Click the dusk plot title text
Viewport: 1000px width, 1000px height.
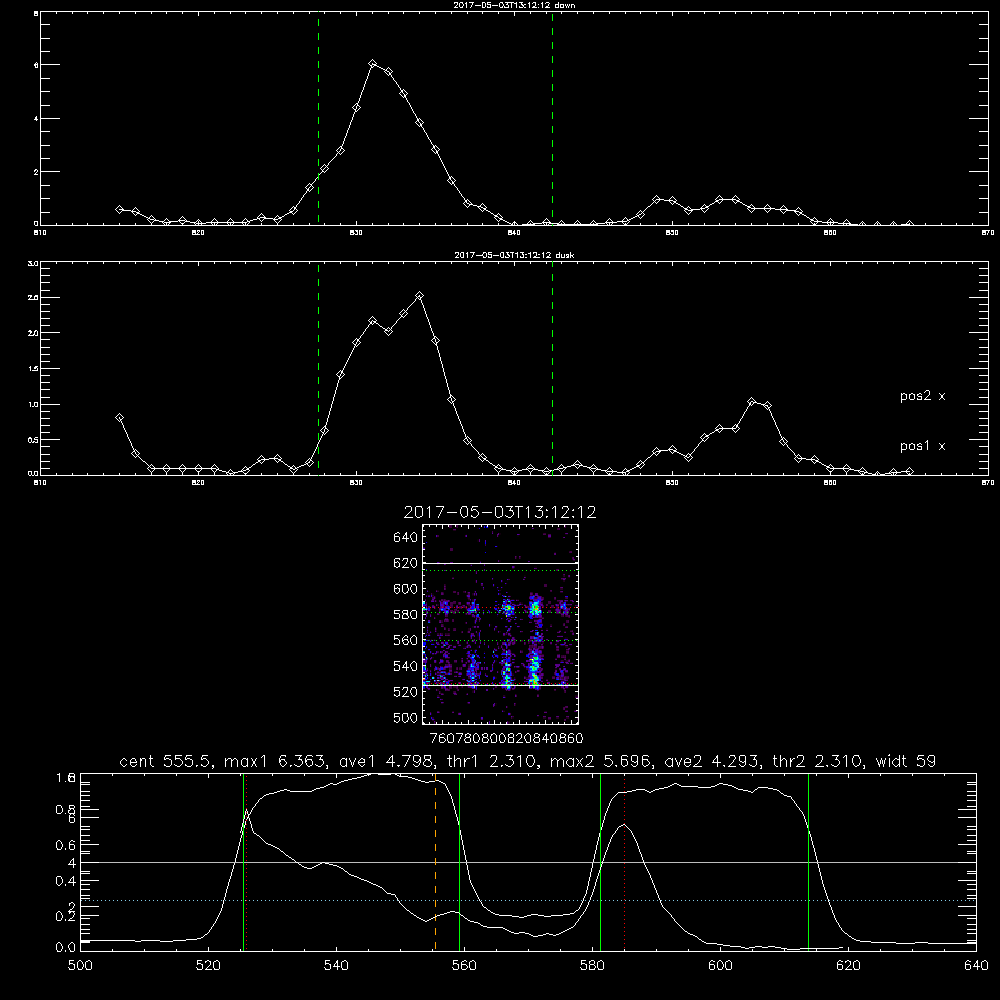(514, 255)
